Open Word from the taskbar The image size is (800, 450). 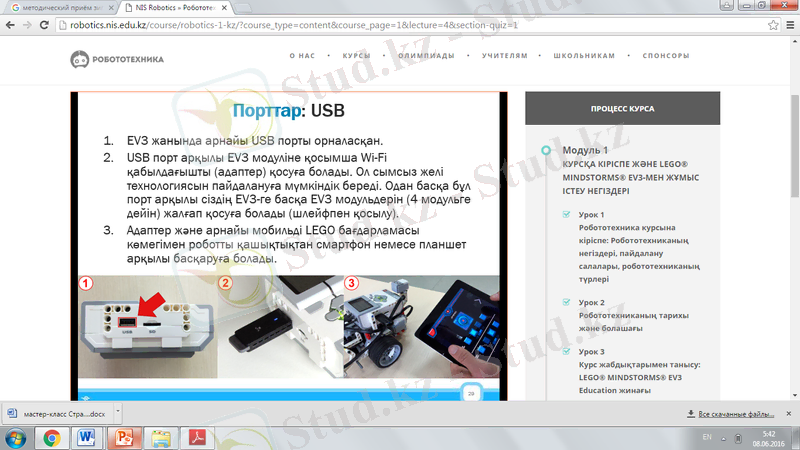pyautogui.click(x=85, y=437)
